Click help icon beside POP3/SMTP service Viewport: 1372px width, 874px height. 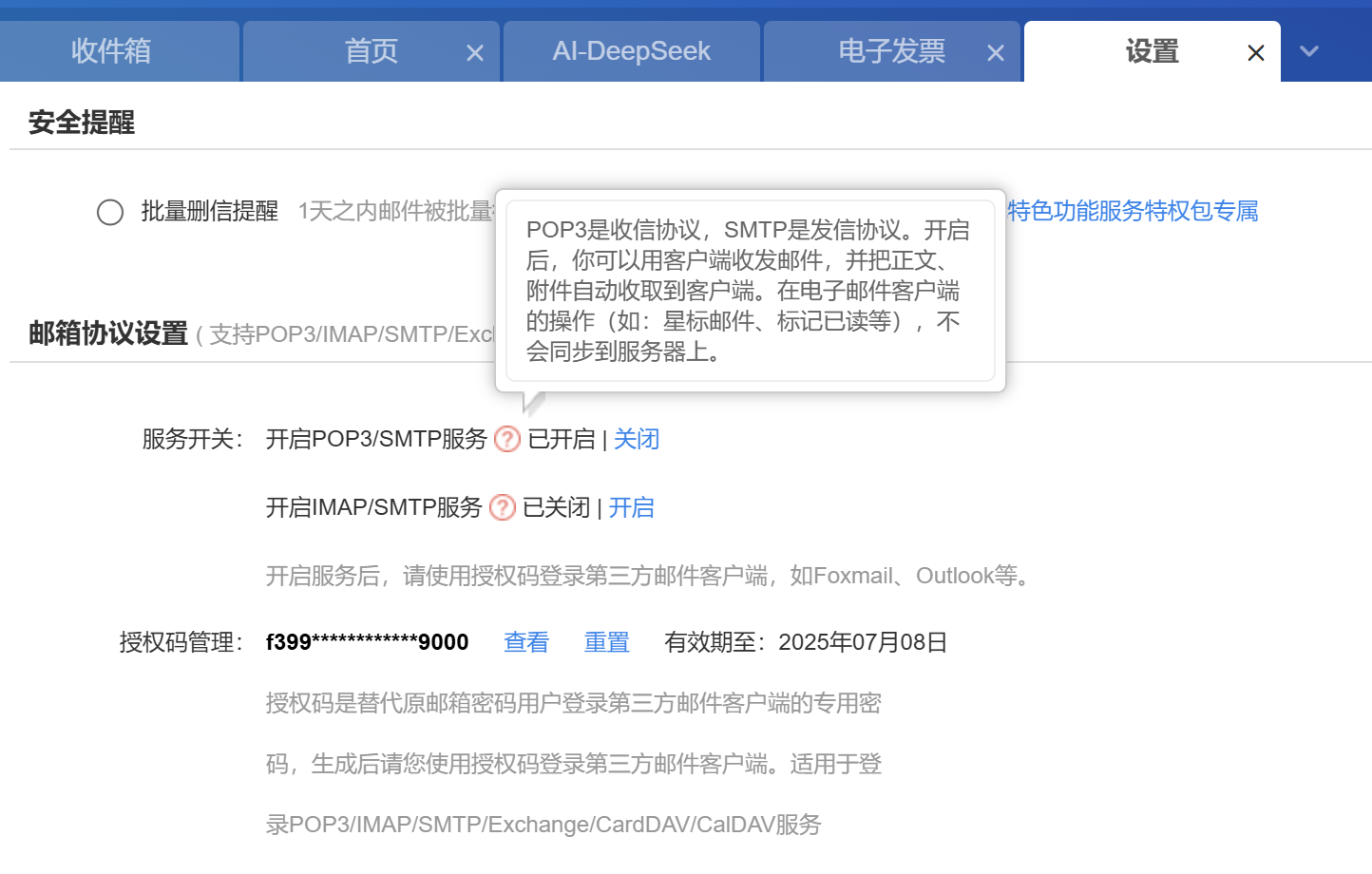(x=507, y=439)
